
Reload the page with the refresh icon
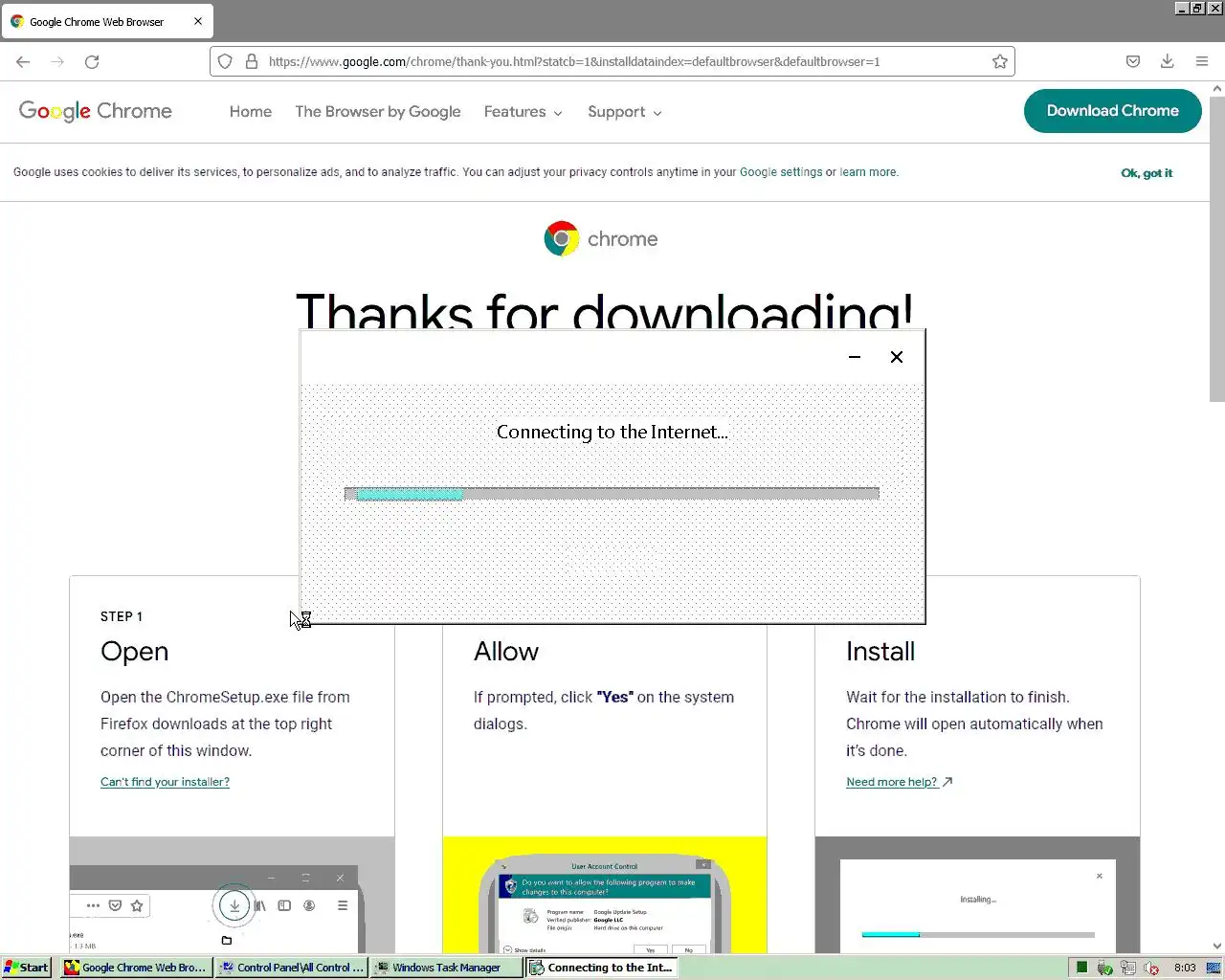coord(92,61)
